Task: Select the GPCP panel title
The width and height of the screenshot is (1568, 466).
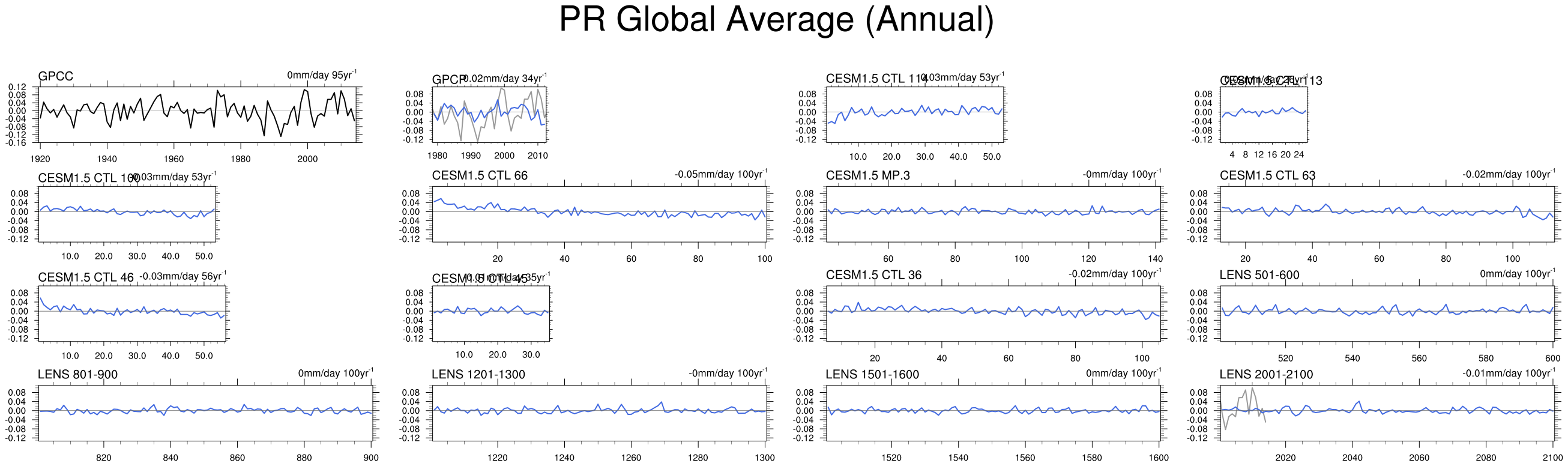Action: [448, 80]
